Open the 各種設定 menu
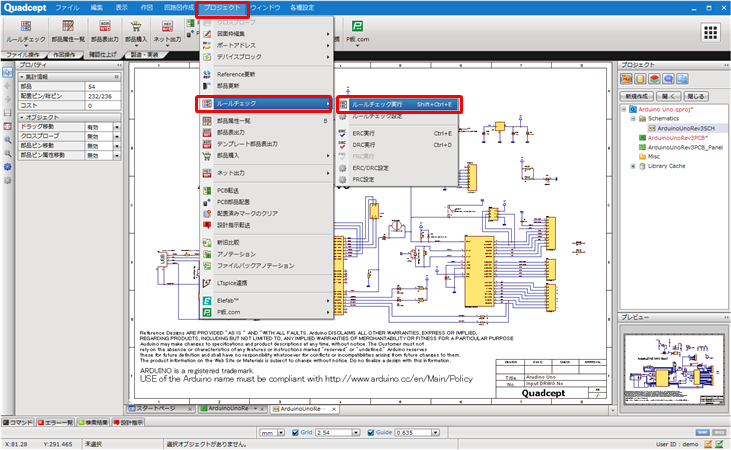This screenshot has height=450, width=731. pos(302,7)
